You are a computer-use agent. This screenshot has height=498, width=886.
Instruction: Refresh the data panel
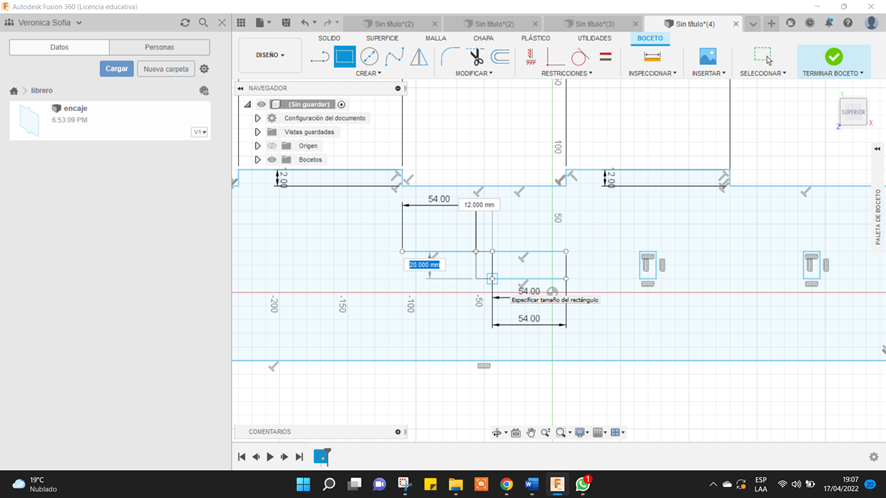point(185,23)
